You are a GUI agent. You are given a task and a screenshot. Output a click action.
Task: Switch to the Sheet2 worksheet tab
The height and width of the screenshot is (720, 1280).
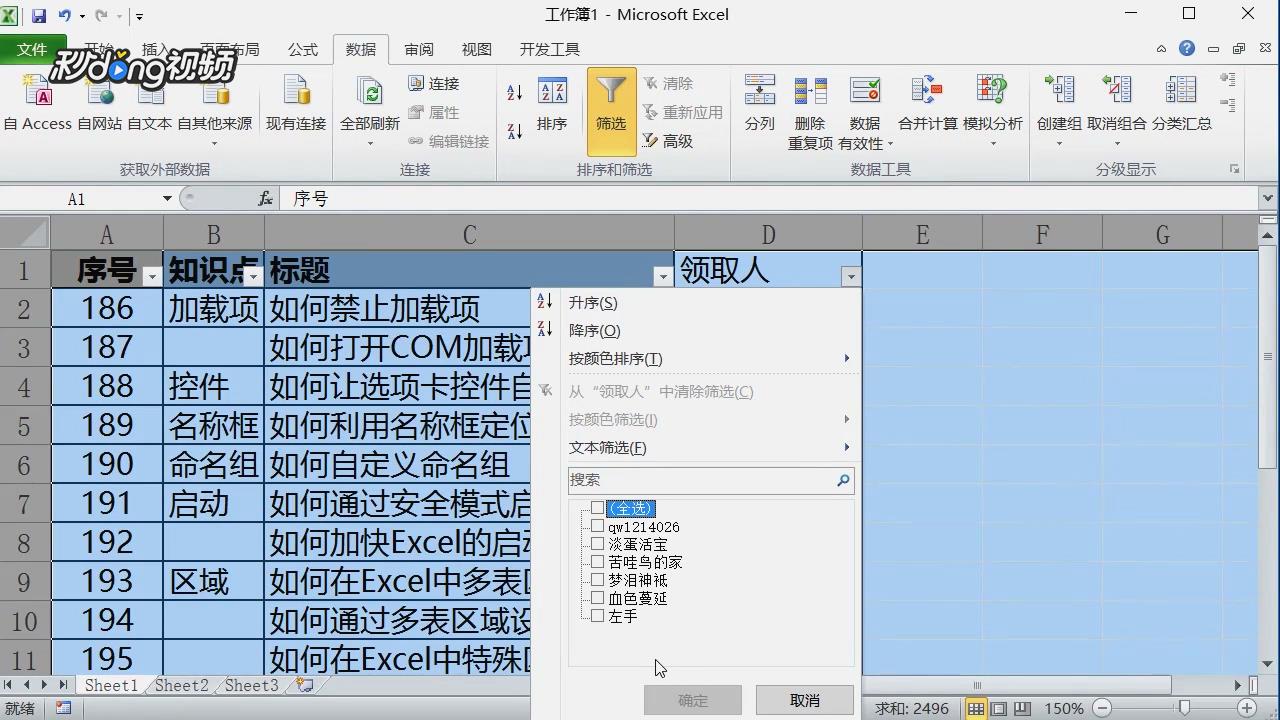[181, 685]
